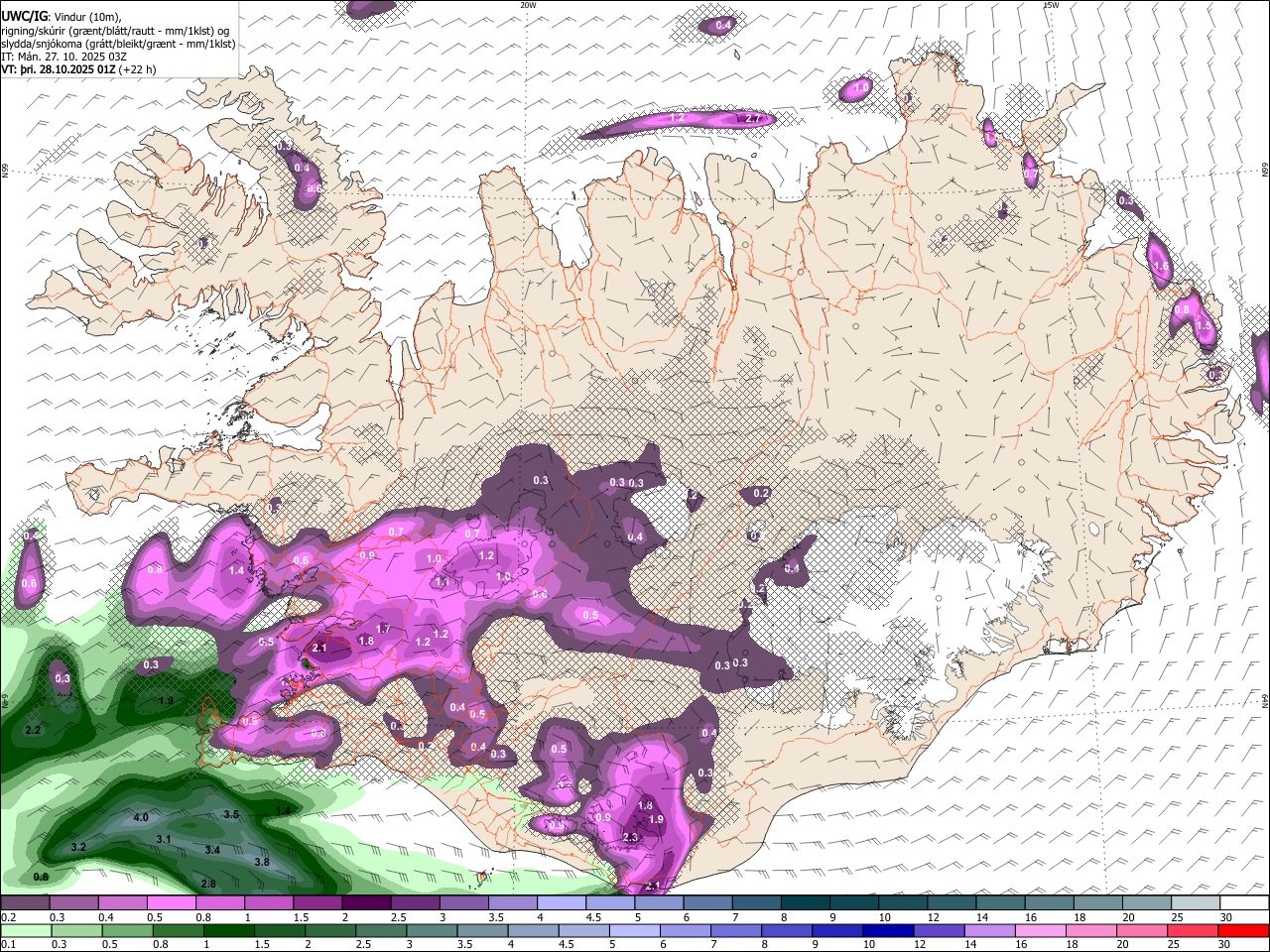Pick the navy blue 10 rain legend swatch
The image size is (1270, 952).
pyautogui.click(x=887, y=930)
